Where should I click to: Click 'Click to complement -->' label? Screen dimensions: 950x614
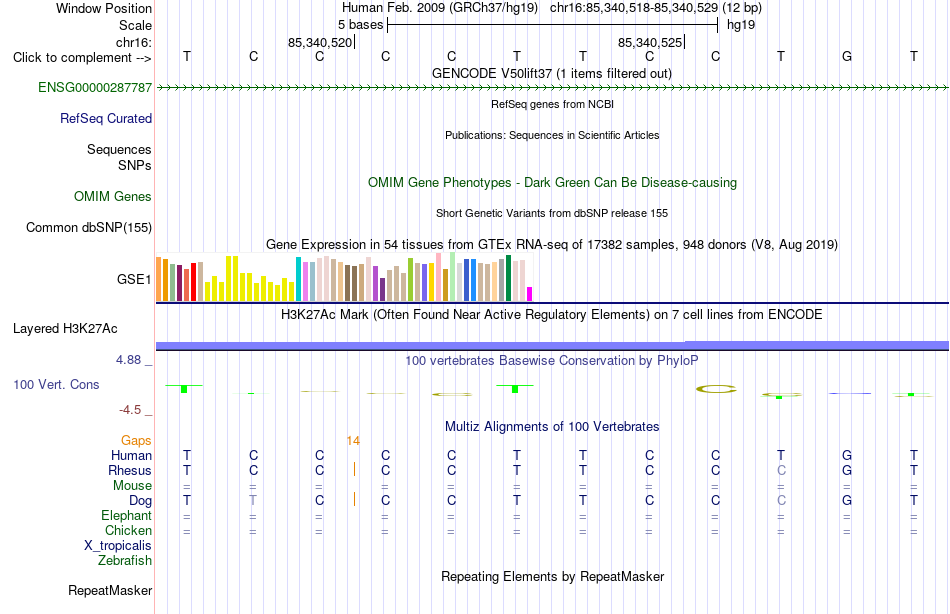coord(82,58)
